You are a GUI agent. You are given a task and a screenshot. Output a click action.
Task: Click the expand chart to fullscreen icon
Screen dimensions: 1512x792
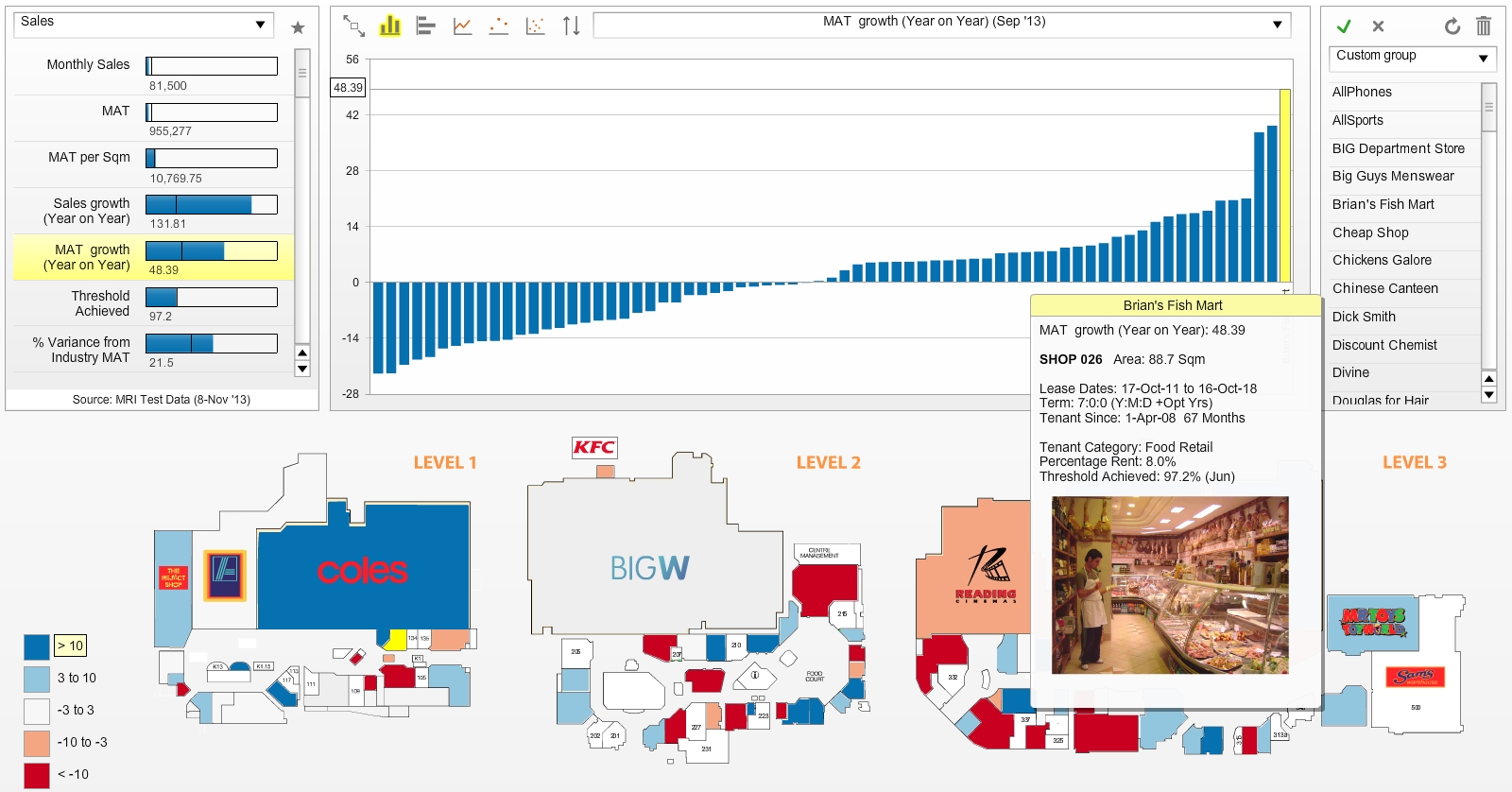[x=353, y=26]
